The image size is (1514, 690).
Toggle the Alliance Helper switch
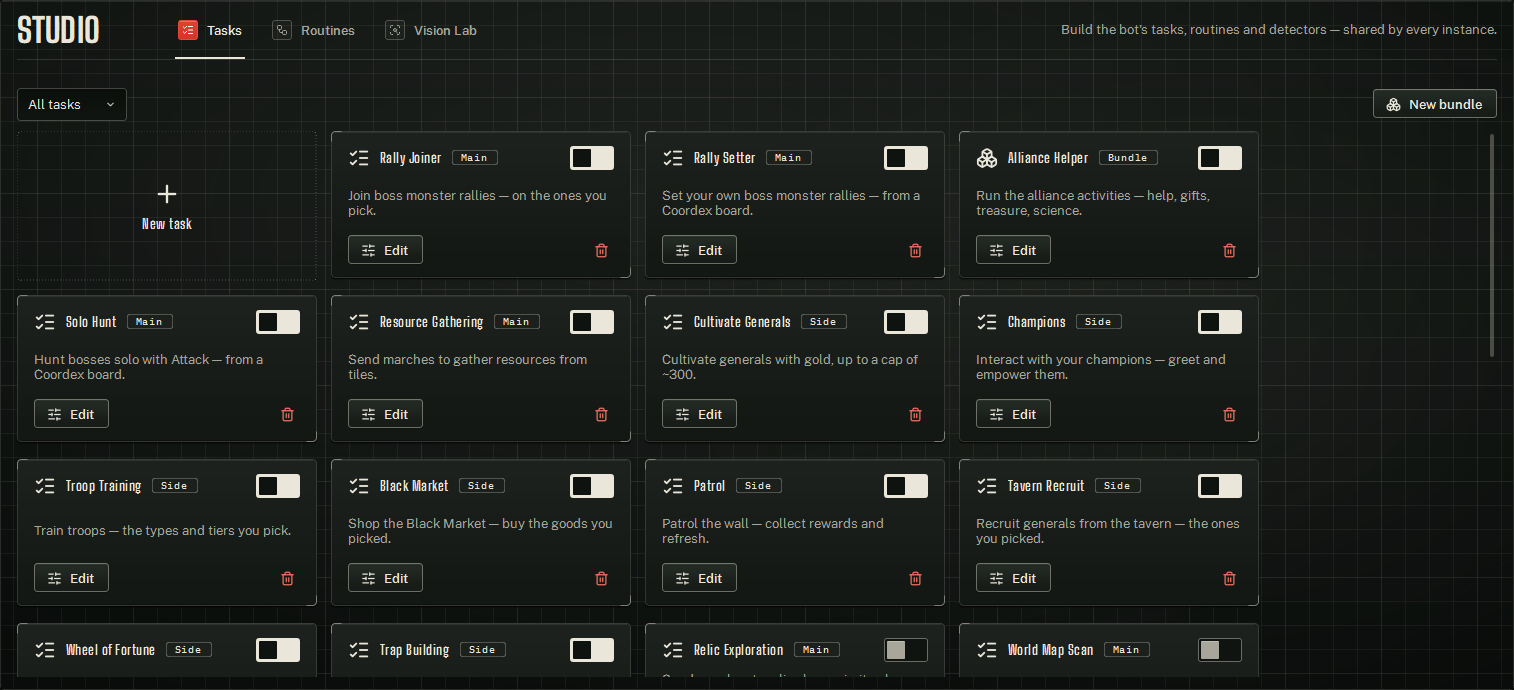tap(1220, 158)
